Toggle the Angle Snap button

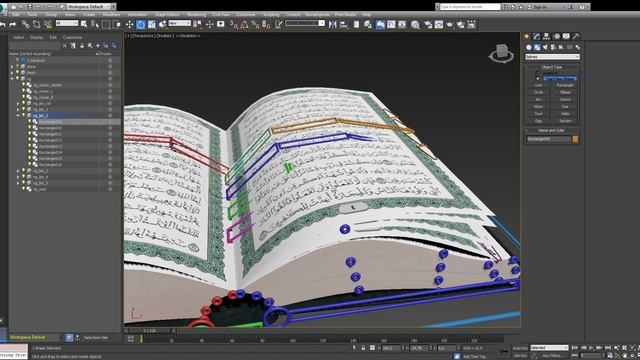coord(244,25)
